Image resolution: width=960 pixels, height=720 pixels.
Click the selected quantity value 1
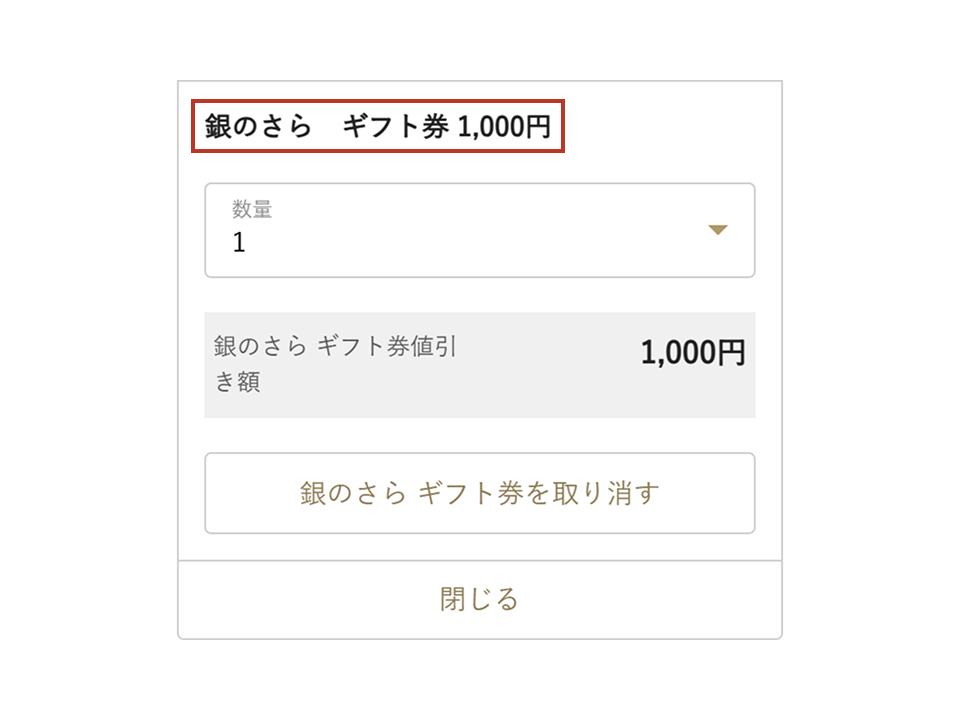pos(239,243)
